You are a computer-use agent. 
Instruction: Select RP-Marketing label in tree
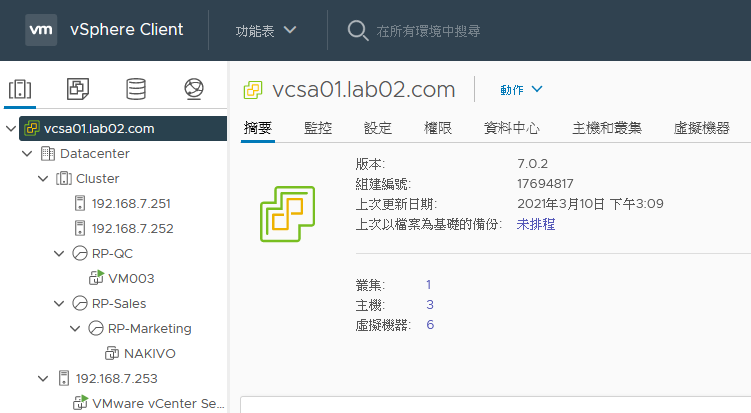149,328
